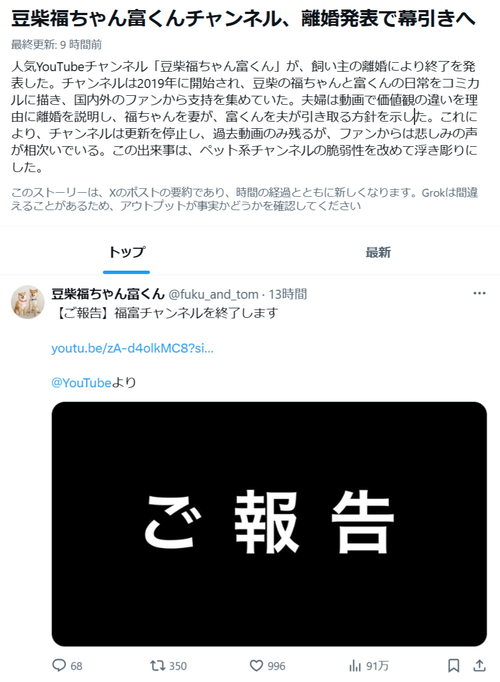Click the reply icon with 68 comments
Screen dimensions: 500x682
pyautogui.click(x=59, y=665)
